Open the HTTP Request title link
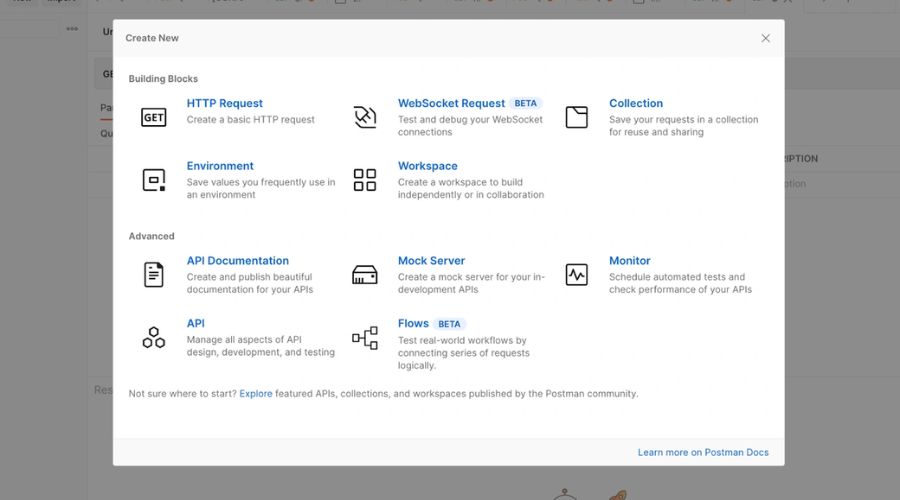The height and width of the screenshot is (500, 900). click(x=225, y=103)
